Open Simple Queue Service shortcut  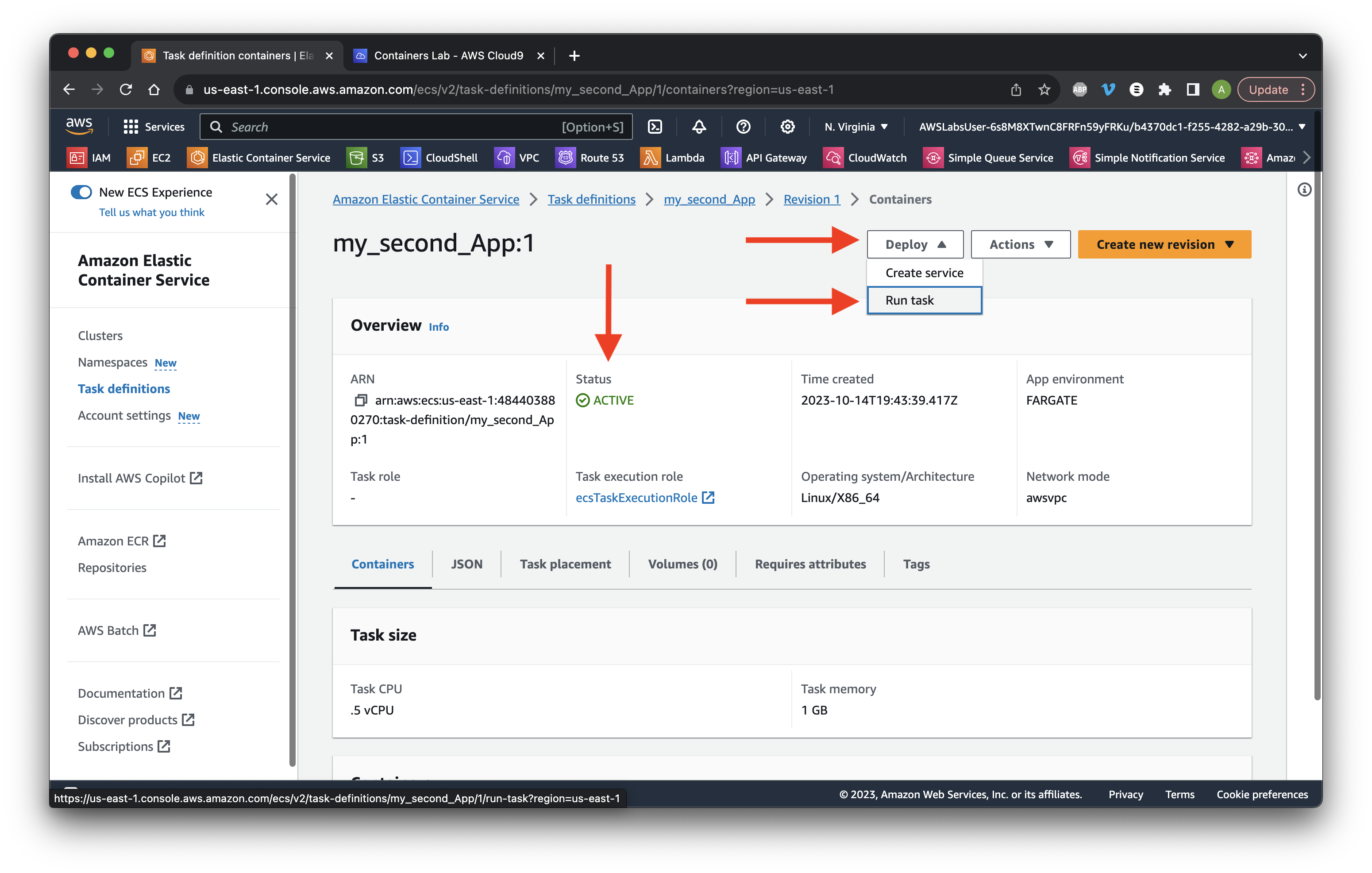[988, 158]
